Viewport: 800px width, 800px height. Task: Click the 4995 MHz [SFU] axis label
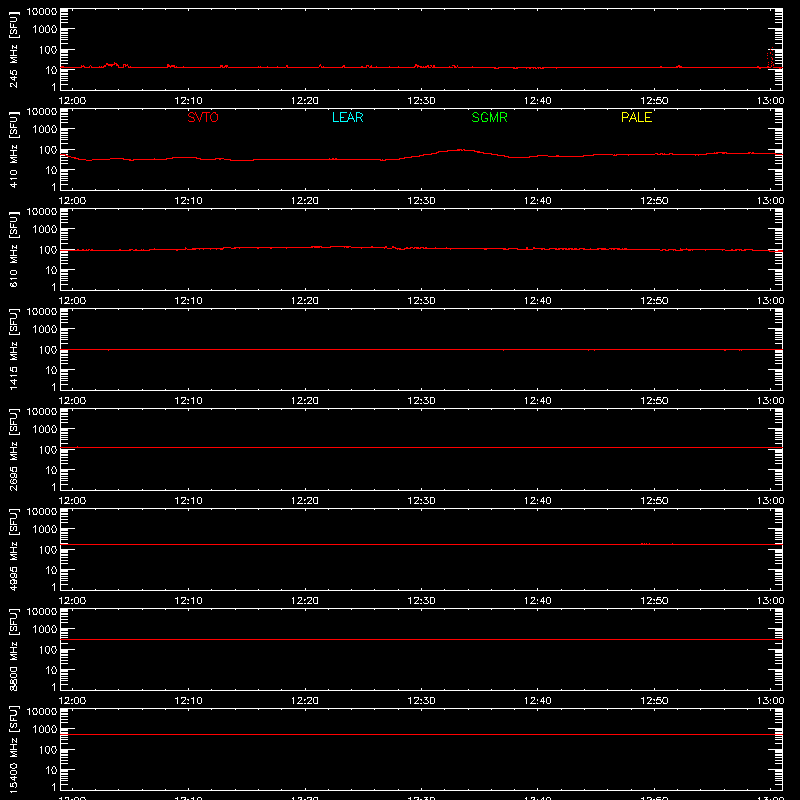(x=13, y=549)
